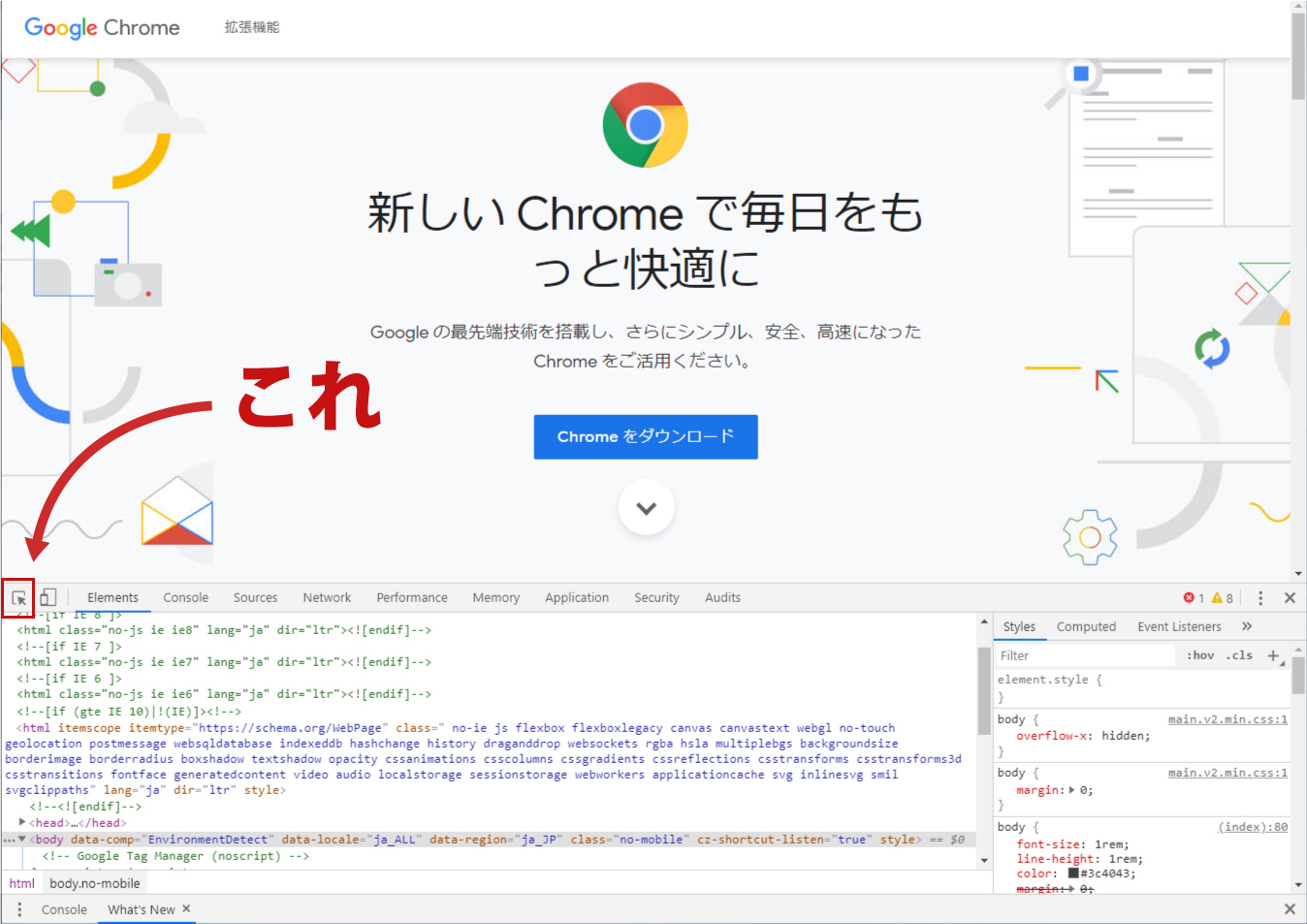This screenshot has width=1307, height=924.
Task: Open second main.v2.min.css:1 source link
Action: (1227, 773)
